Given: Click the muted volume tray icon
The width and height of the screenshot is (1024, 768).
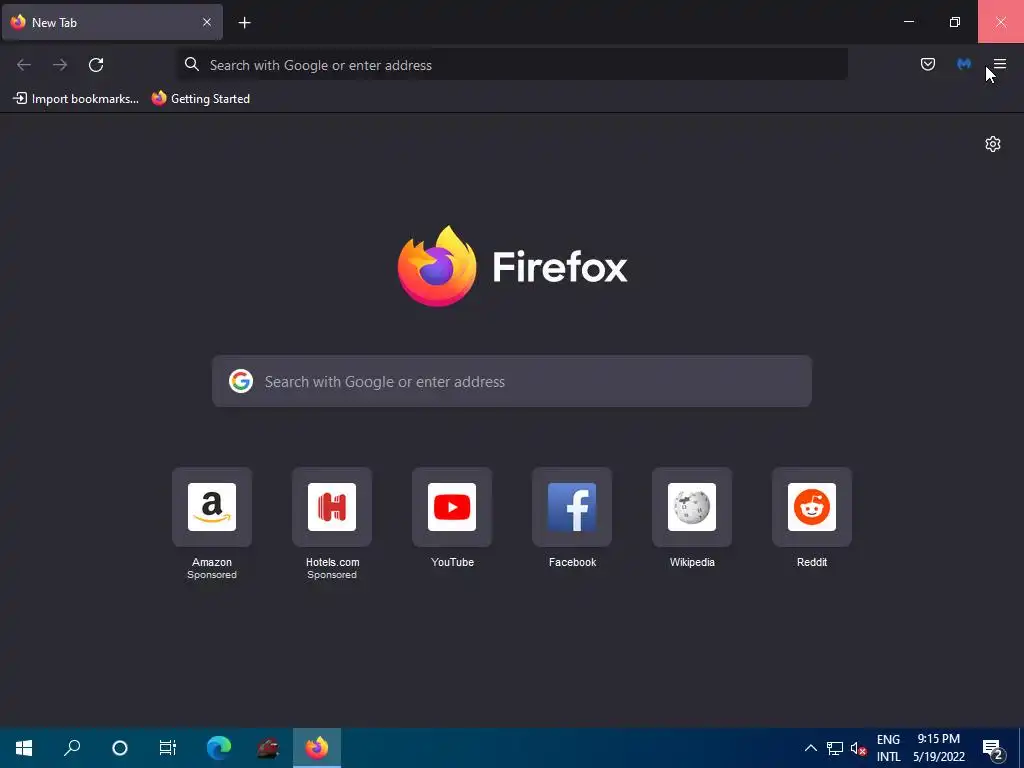Looking at the screenshot, I should [x=857, y=748].
